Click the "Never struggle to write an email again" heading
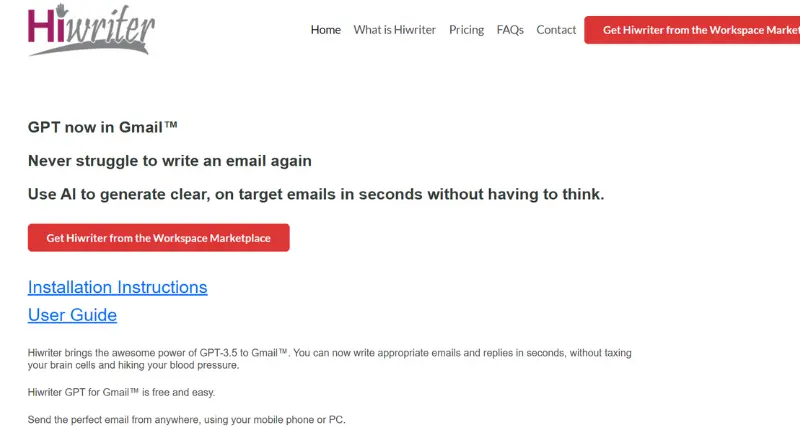Image resolution: width=800 pixels, height=427 pixels. [170, 161]
